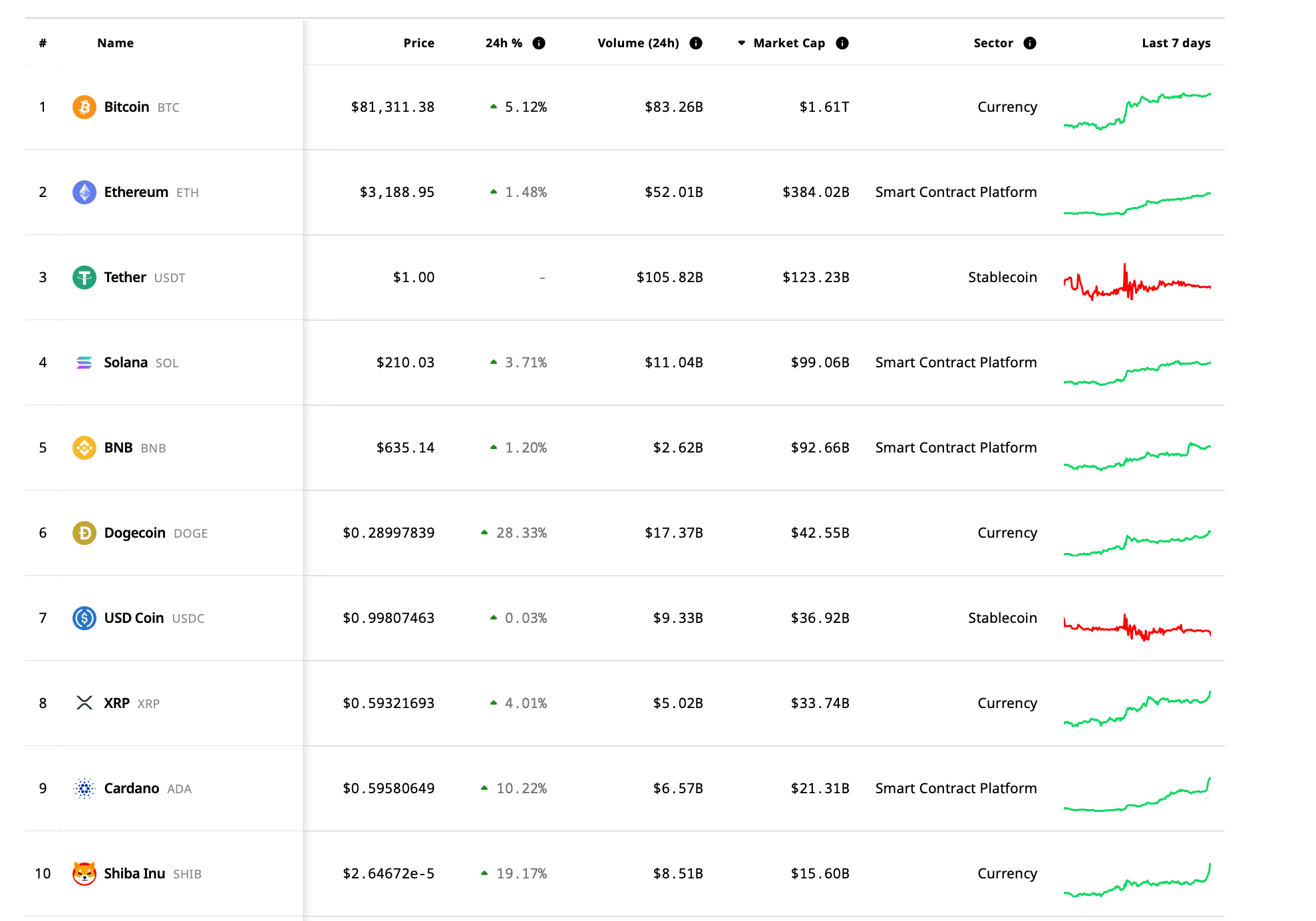Viewport: 1316px width, 921px height.
Task: Sort by the Volume (24h) column header
Action: click(638, 43)
